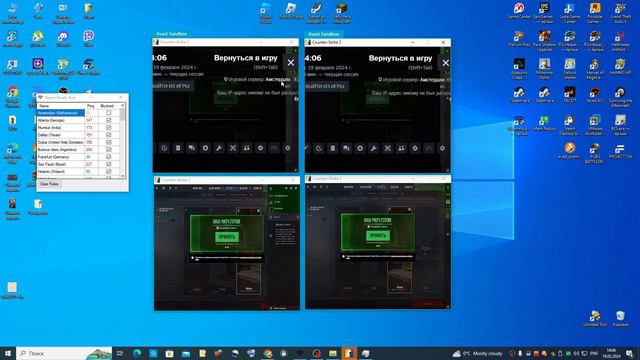Toggle Blocked checkbox for Frankfurt (Germany)
This screenshot has height=360, width=640.
pyautogui.click(x=109, y=157)
